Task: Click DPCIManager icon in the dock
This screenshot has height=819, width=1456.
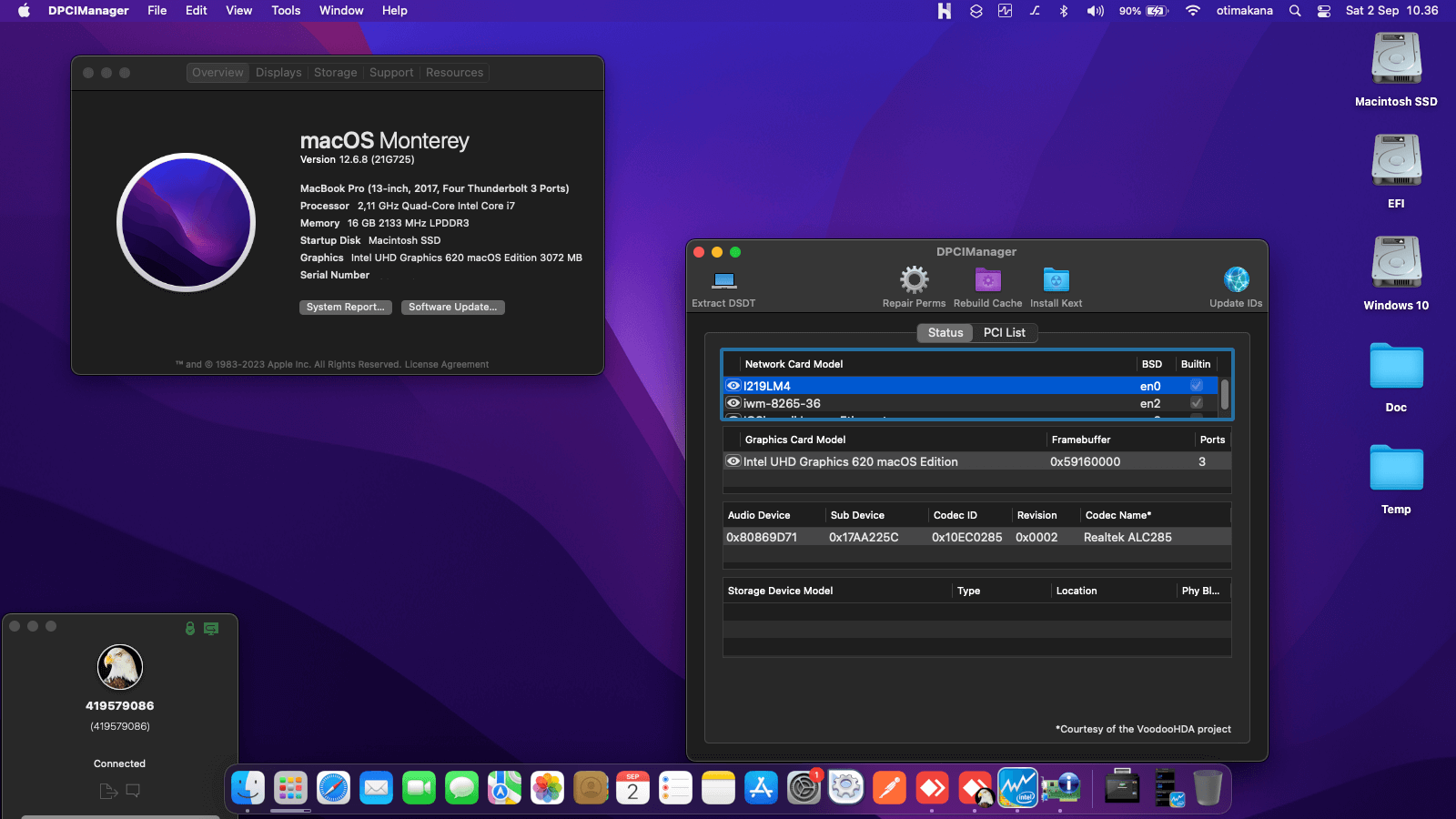Action: (x=1060, y=787)
